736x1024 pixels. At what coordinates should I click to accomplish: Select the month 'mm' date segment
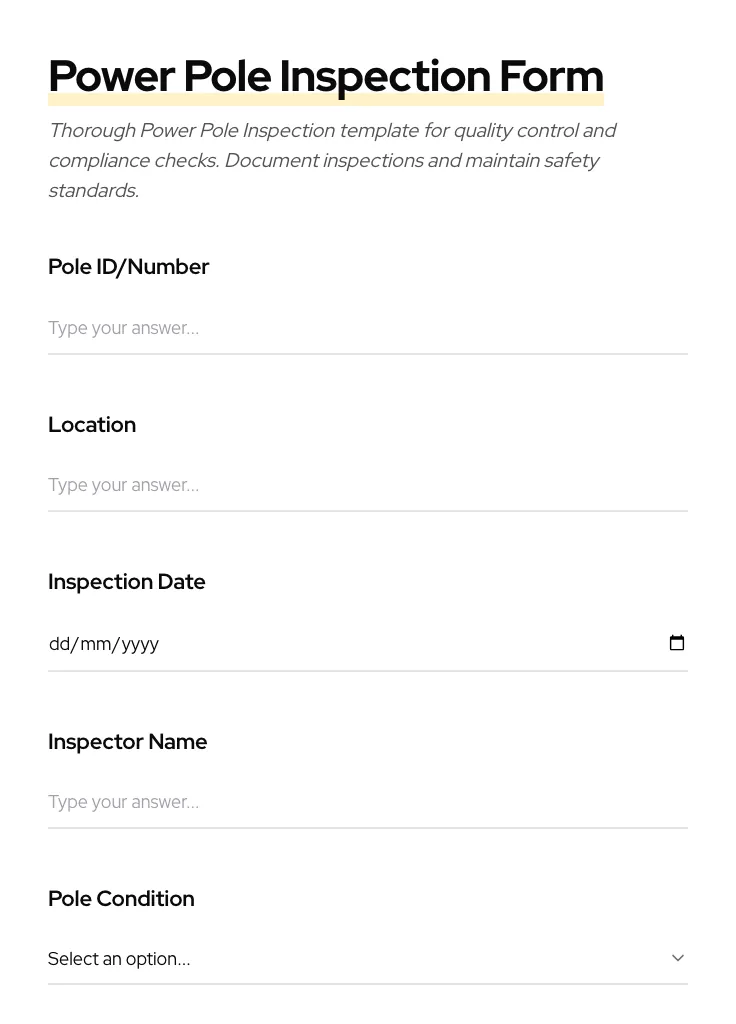pos(96,644)
